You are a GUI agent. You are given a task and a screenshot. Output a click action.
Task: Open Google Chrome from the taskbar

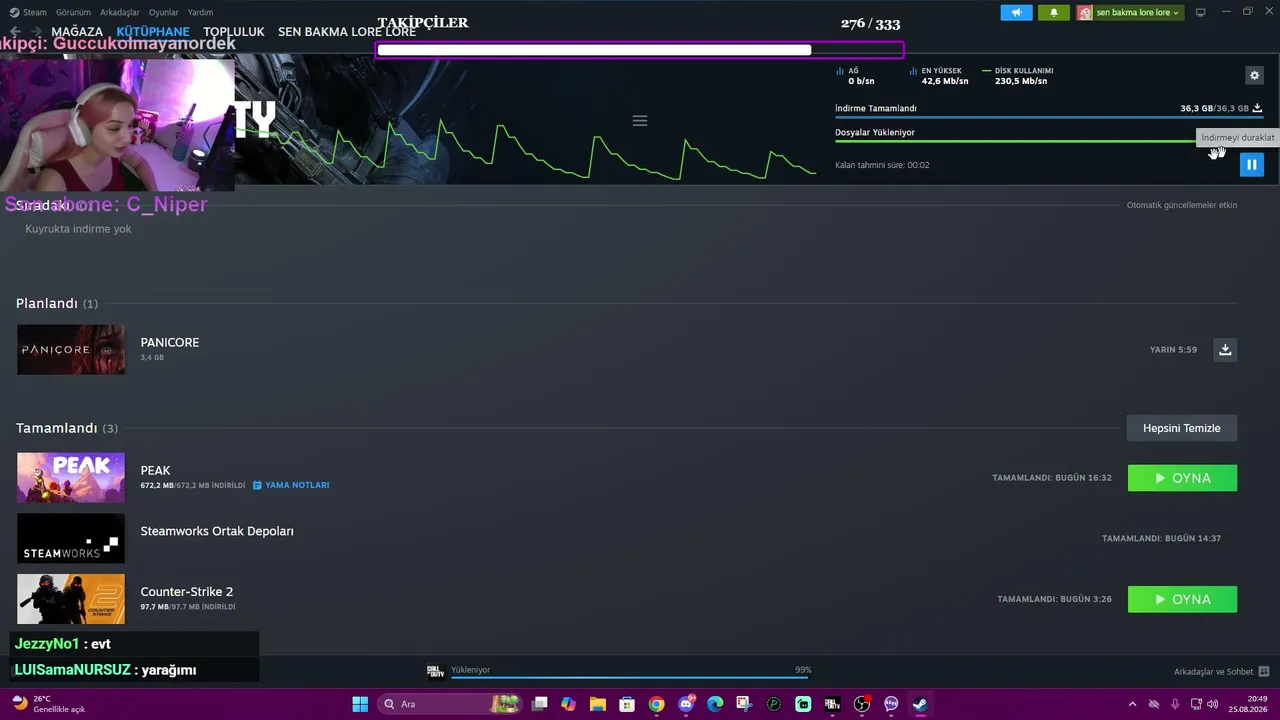coord(656,704)
